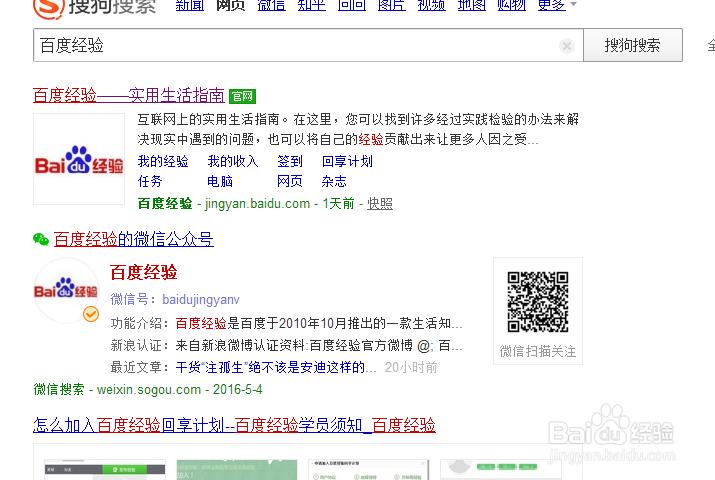Switch to the 购物 search tab
The height and width of the screenshot is (480, 715).
tap(512, 5)
